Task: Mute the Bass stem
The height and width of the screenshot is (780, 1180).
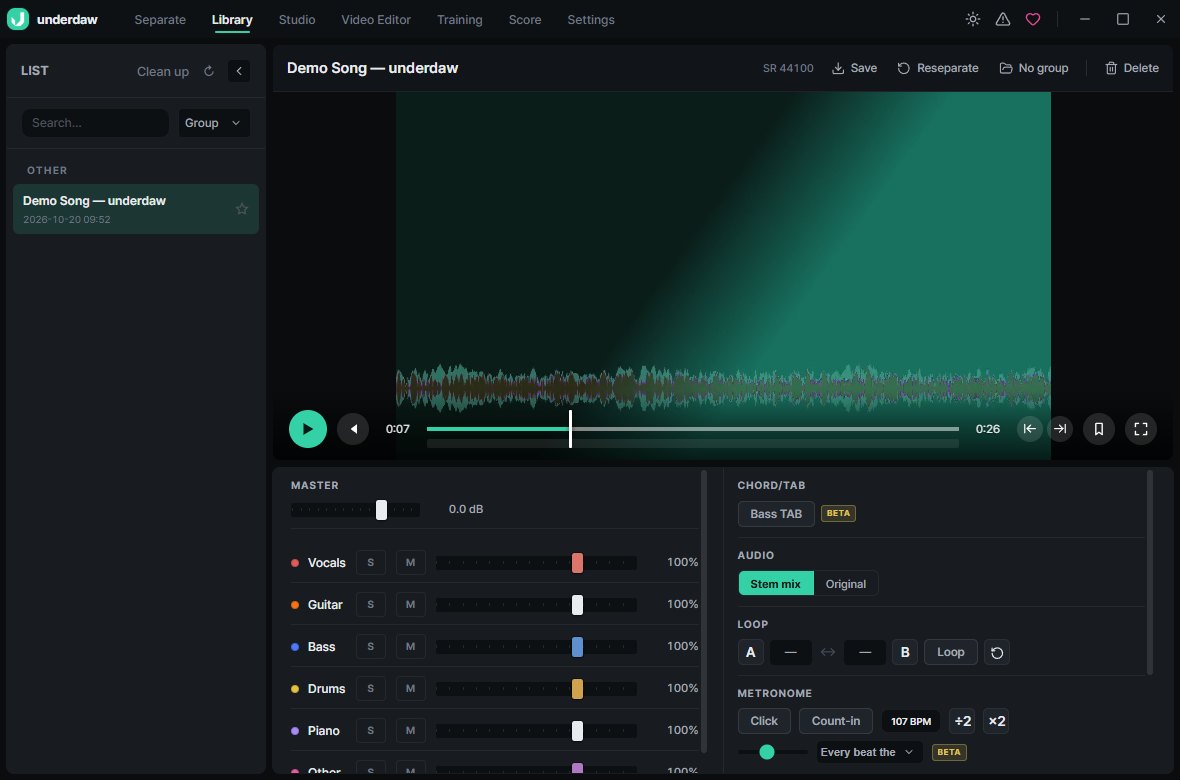Action: point(410,647)
